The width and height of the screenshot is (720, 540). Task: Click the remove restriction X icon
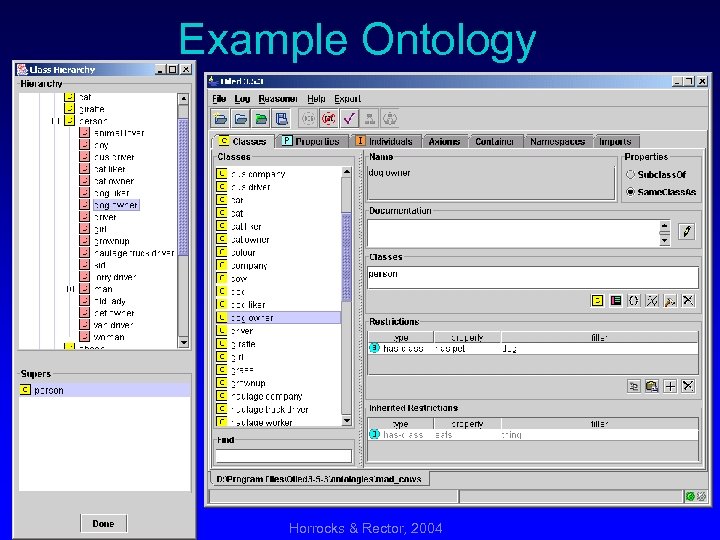click(x=688, y=386)
